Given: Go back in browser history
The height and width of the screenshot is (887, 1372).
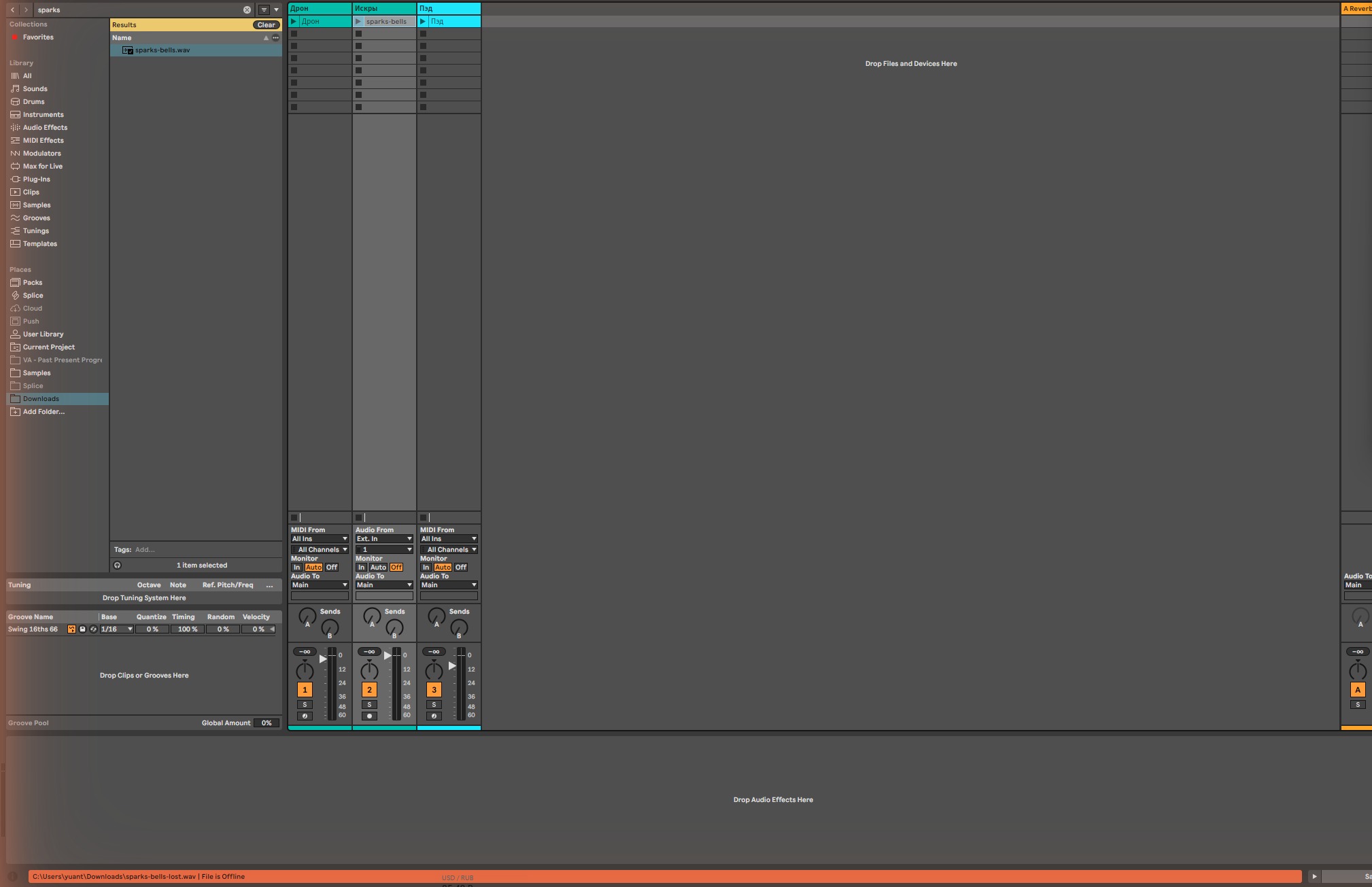Looking at the screenshot, I should (x=12, y=10).
